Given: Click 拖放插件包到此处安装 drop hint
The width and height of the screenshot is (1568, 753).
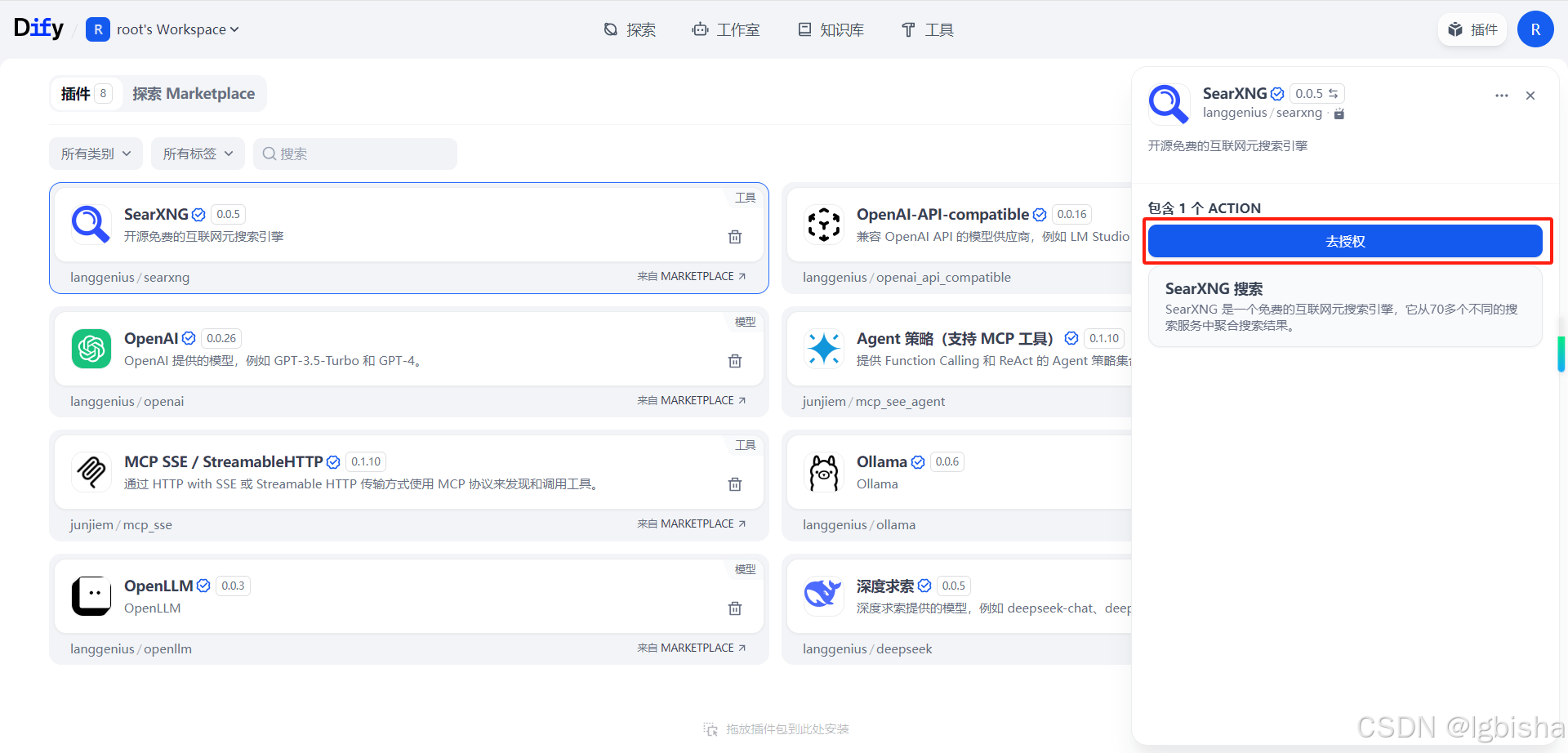Looking at the screenshot, I should [777, 728].
